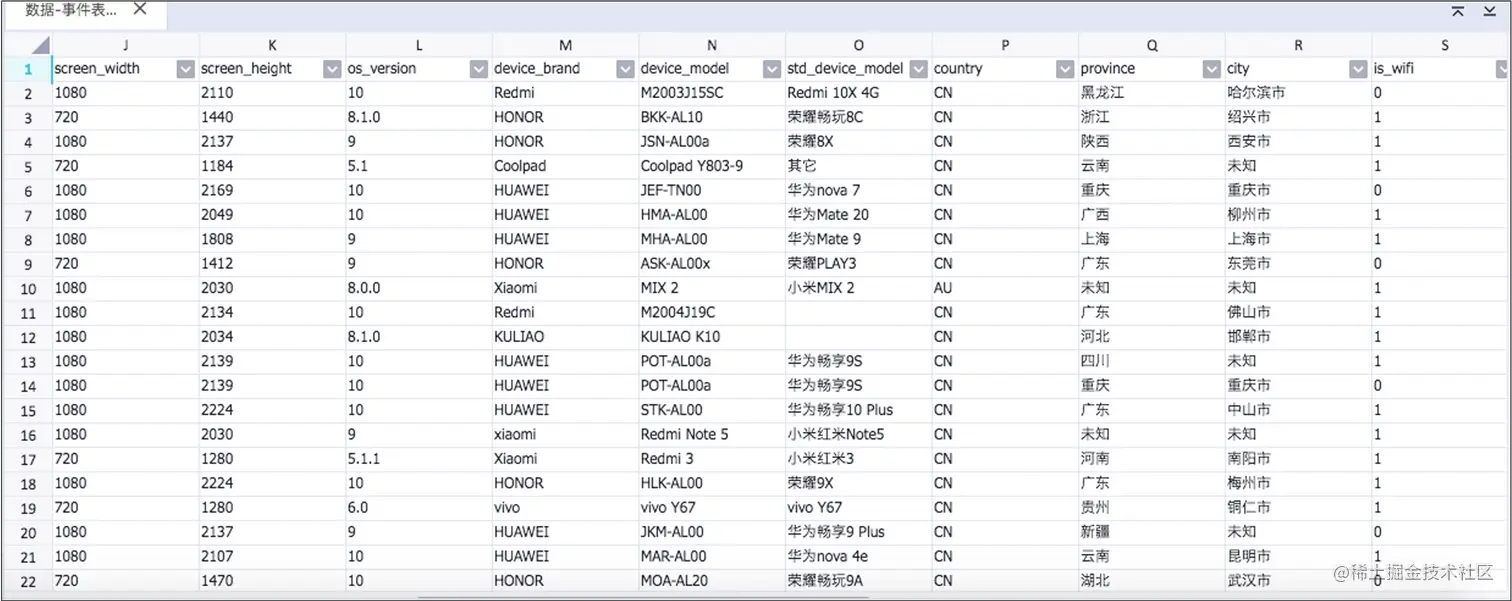Click the cell Redmi 10X 4G
Image resolution: width=1512 pixels, height=601 pixels.
click(859, 93)
